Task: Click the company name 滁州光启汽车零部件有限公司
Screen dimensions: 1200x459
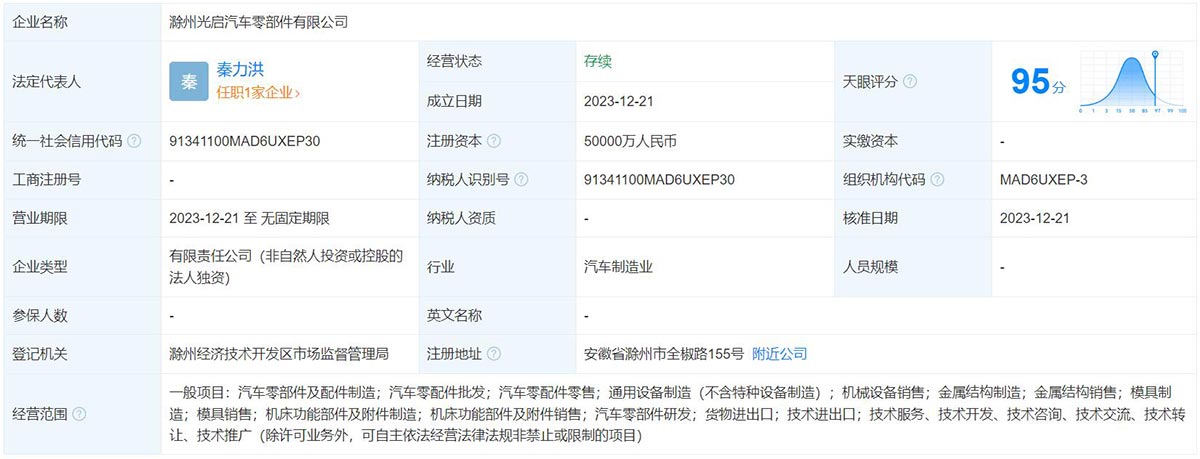Action: click(x=259, y=21)
